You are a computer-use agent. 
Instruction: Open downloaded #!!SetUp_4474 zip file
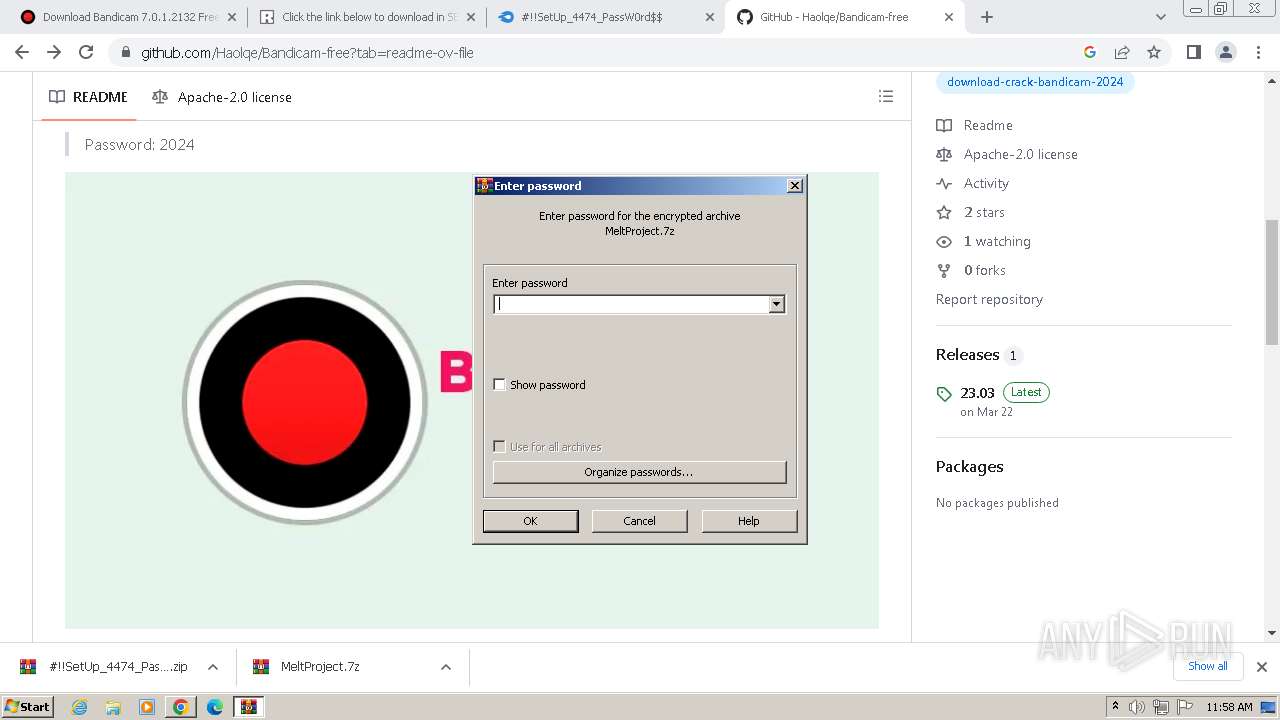click(104, 667)
